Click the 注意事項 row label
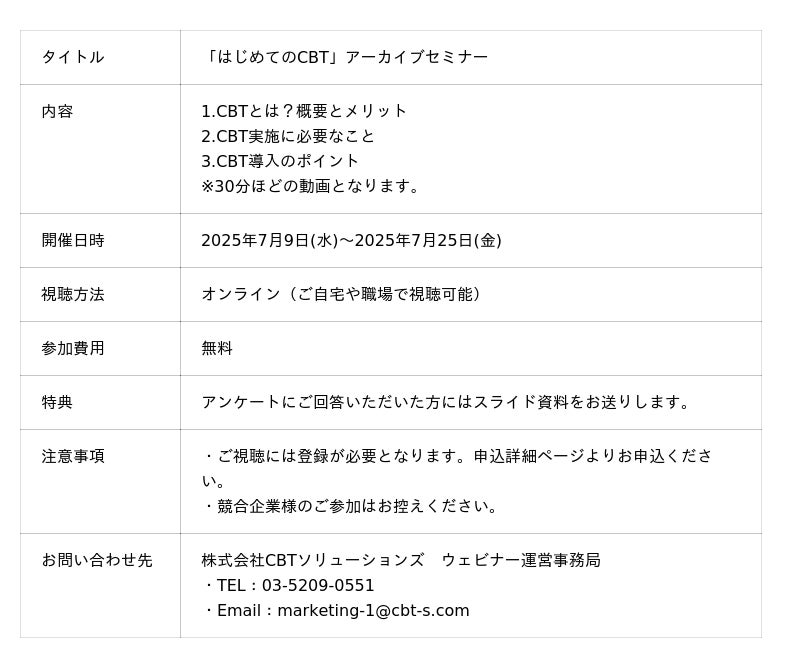The width and height of the screenshot is (800, 668). (x=72, y=456)
